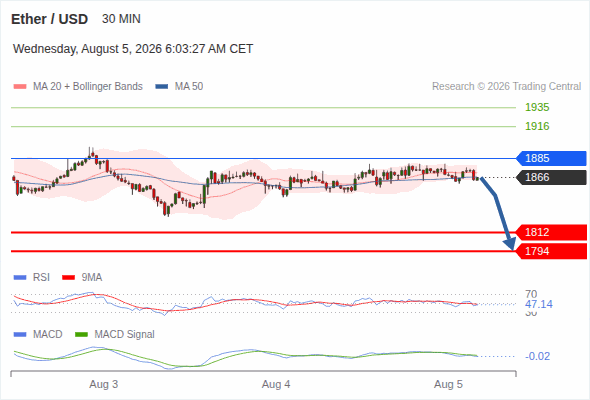Click the 1935 resistance level label

537,108
